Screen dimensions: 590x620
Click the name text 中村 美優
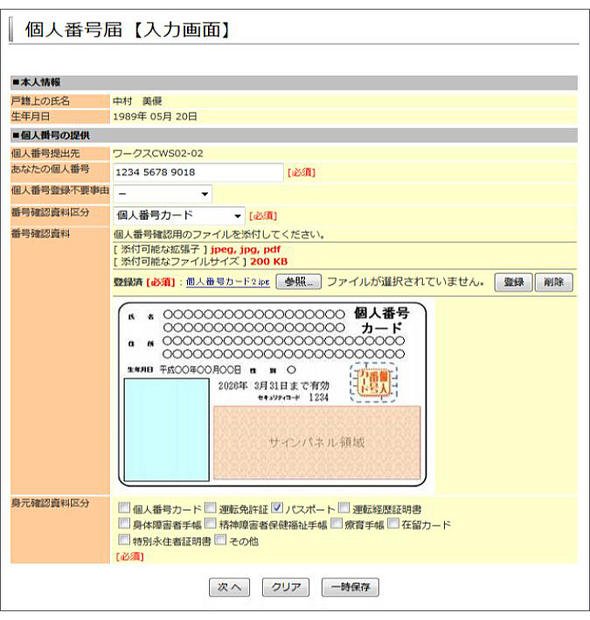[x=137, y=101]
